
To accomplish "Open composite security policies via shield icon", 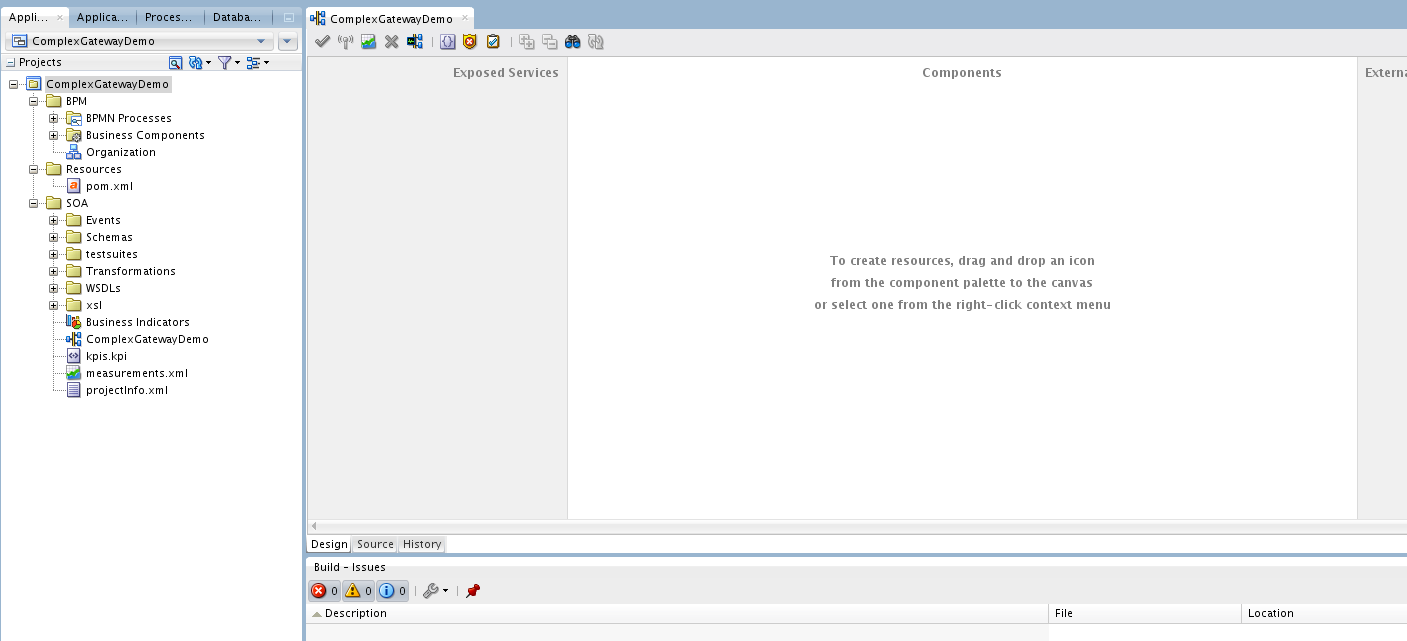I will tap(468, 41).
